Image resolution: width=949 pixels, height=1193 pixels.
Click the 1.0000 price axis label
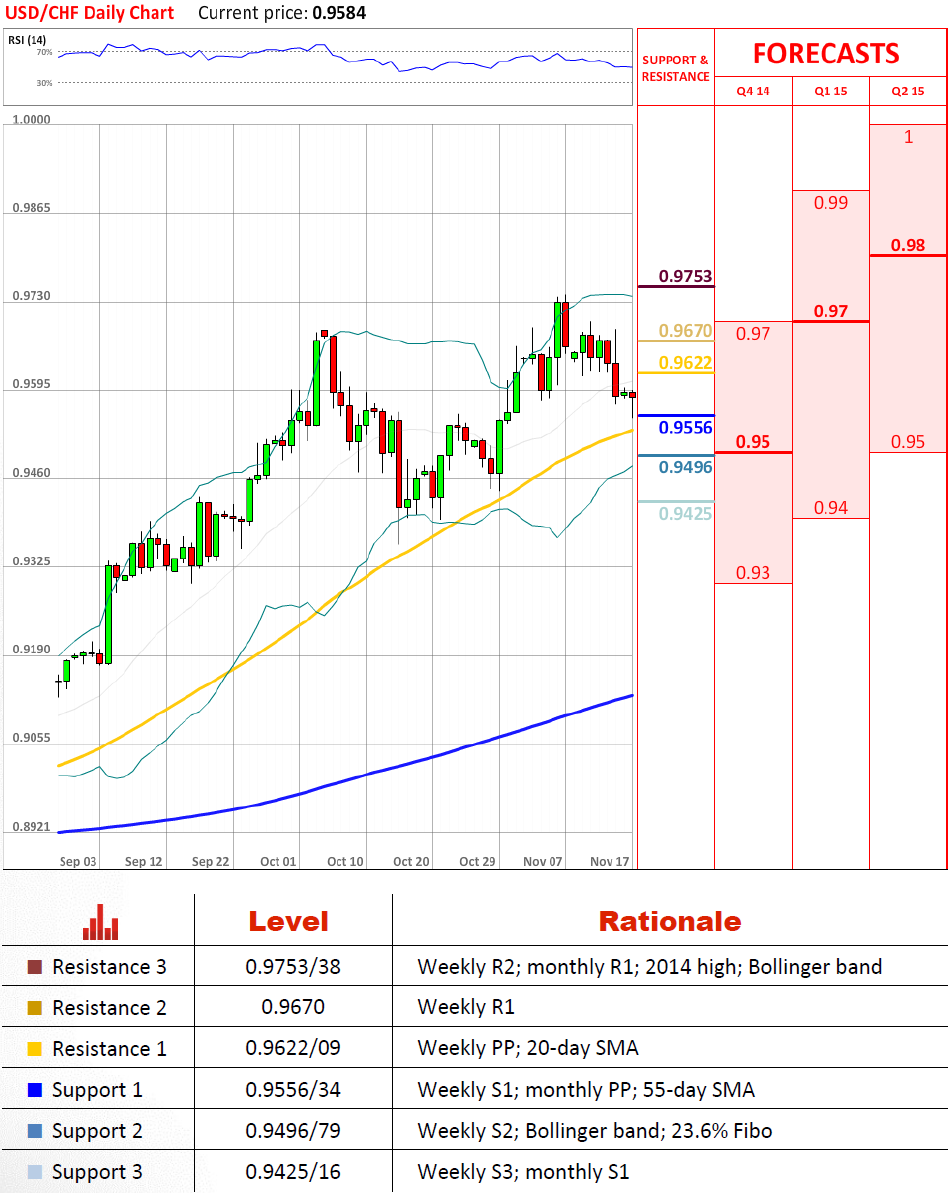click(31, 119)
